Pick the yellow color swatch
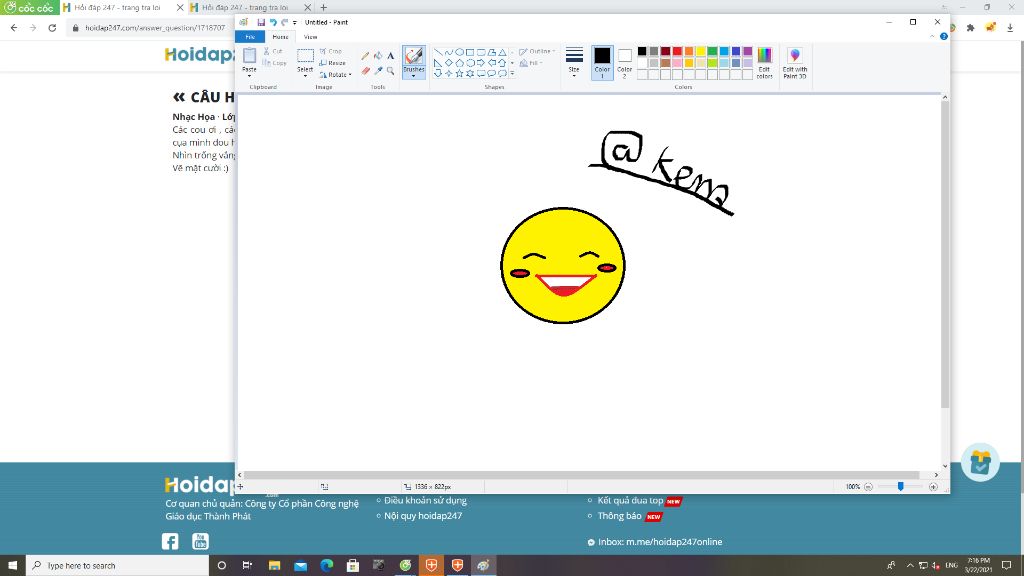The height and width of the screenshot is (576, 1024). click(x=701, y=52)
